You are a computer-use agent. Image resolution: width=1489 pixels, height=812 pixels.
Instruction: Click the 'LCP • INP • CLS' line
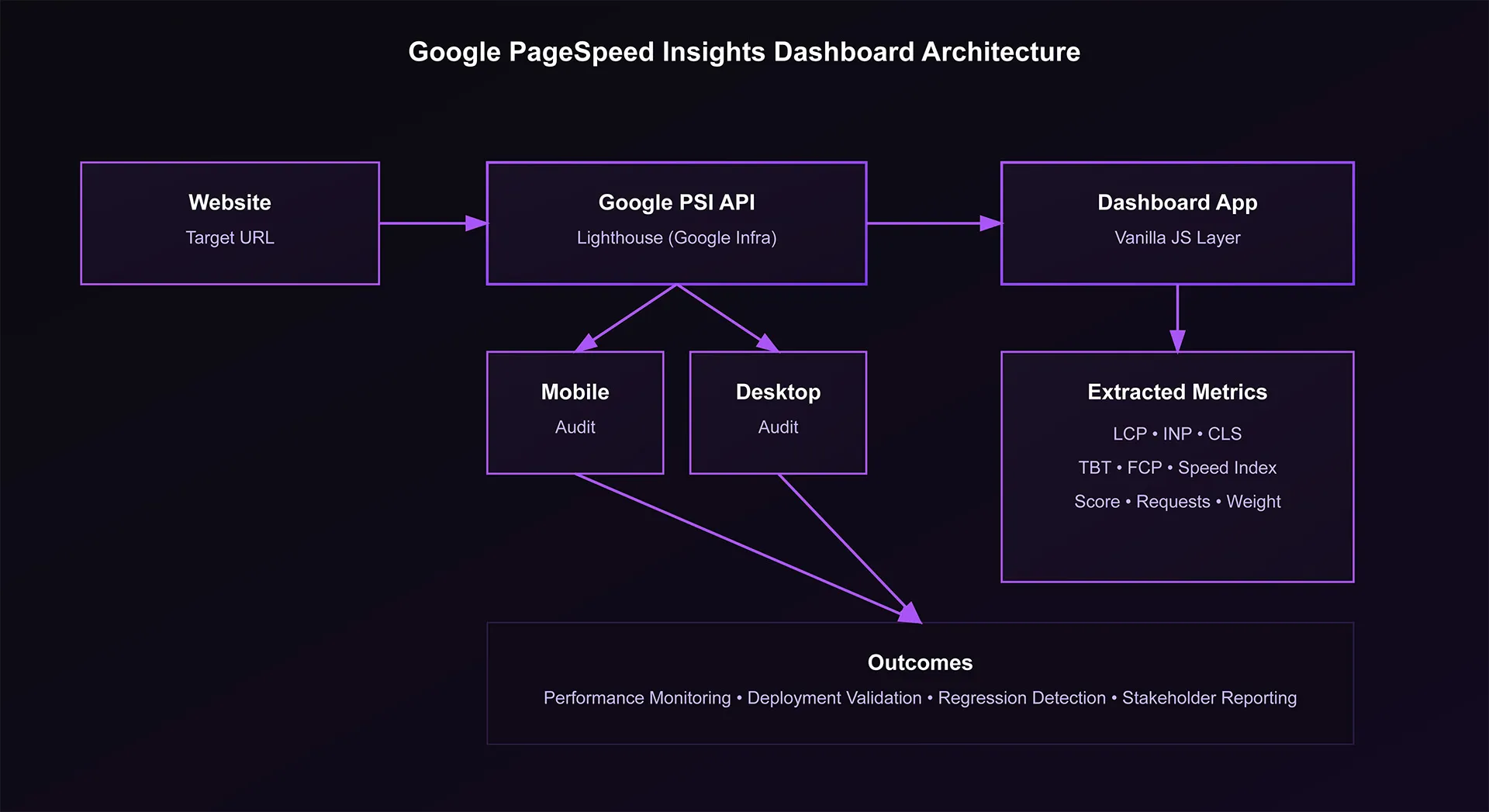[x=1177, y=434]
